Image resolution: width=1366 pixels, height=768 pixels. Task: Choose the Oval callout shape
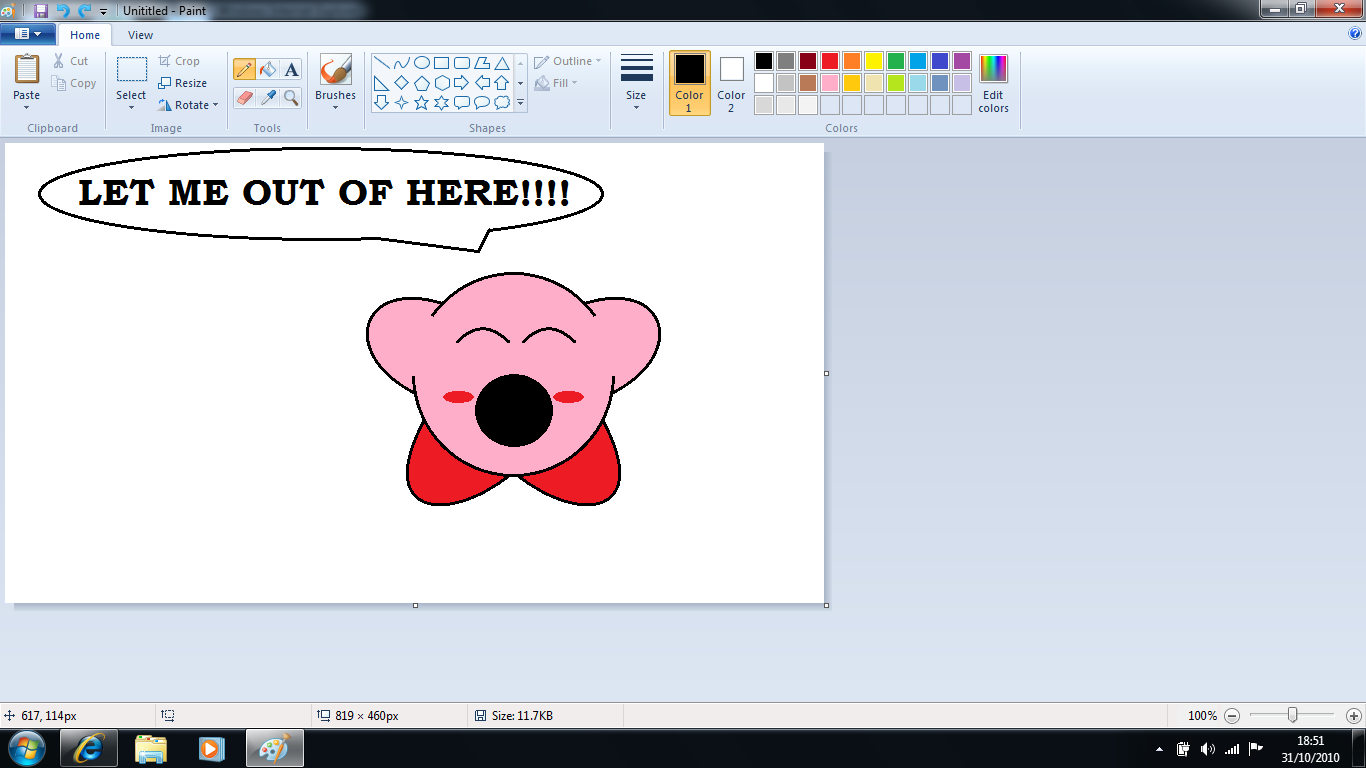(481, 102)
